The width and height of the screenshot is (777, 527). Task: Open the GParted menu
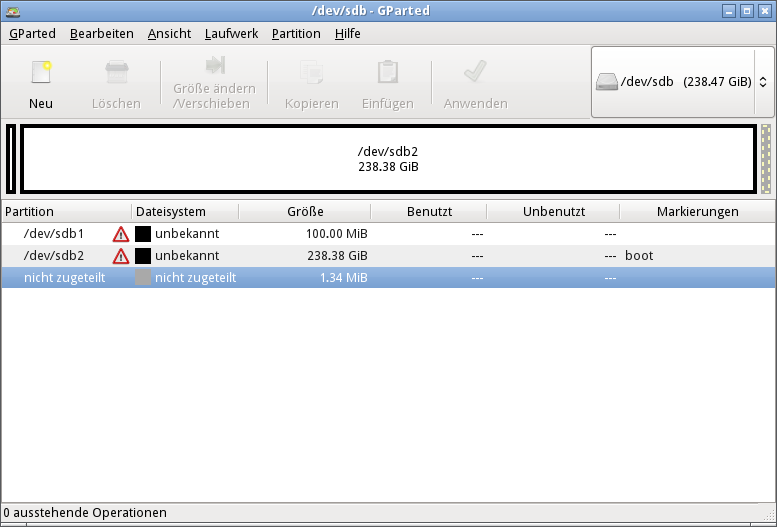point(32,34)
